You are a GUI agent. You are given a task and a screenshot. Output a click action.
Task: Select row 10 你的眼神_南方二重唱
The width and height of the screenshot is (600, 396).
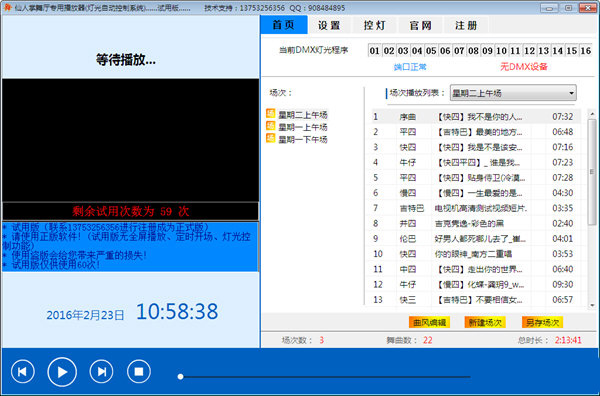tap(476, 254)
